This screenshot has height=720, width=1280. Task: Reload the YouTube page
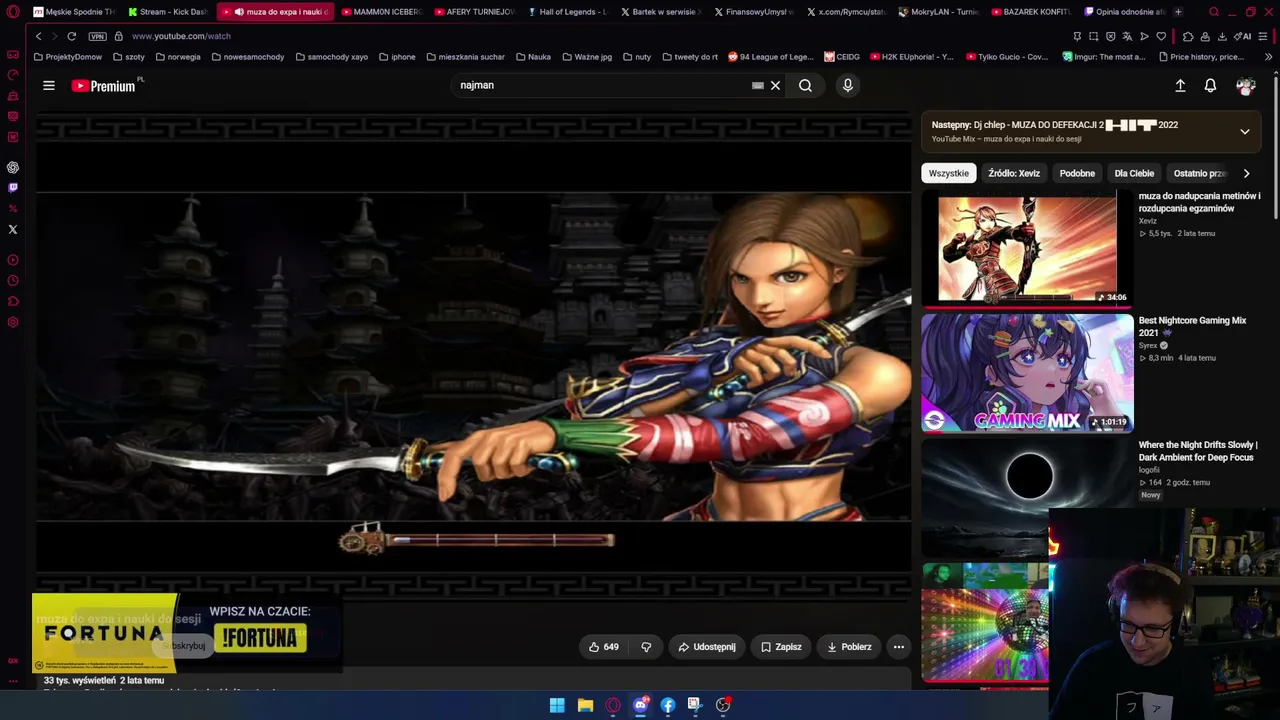[71, 36]
